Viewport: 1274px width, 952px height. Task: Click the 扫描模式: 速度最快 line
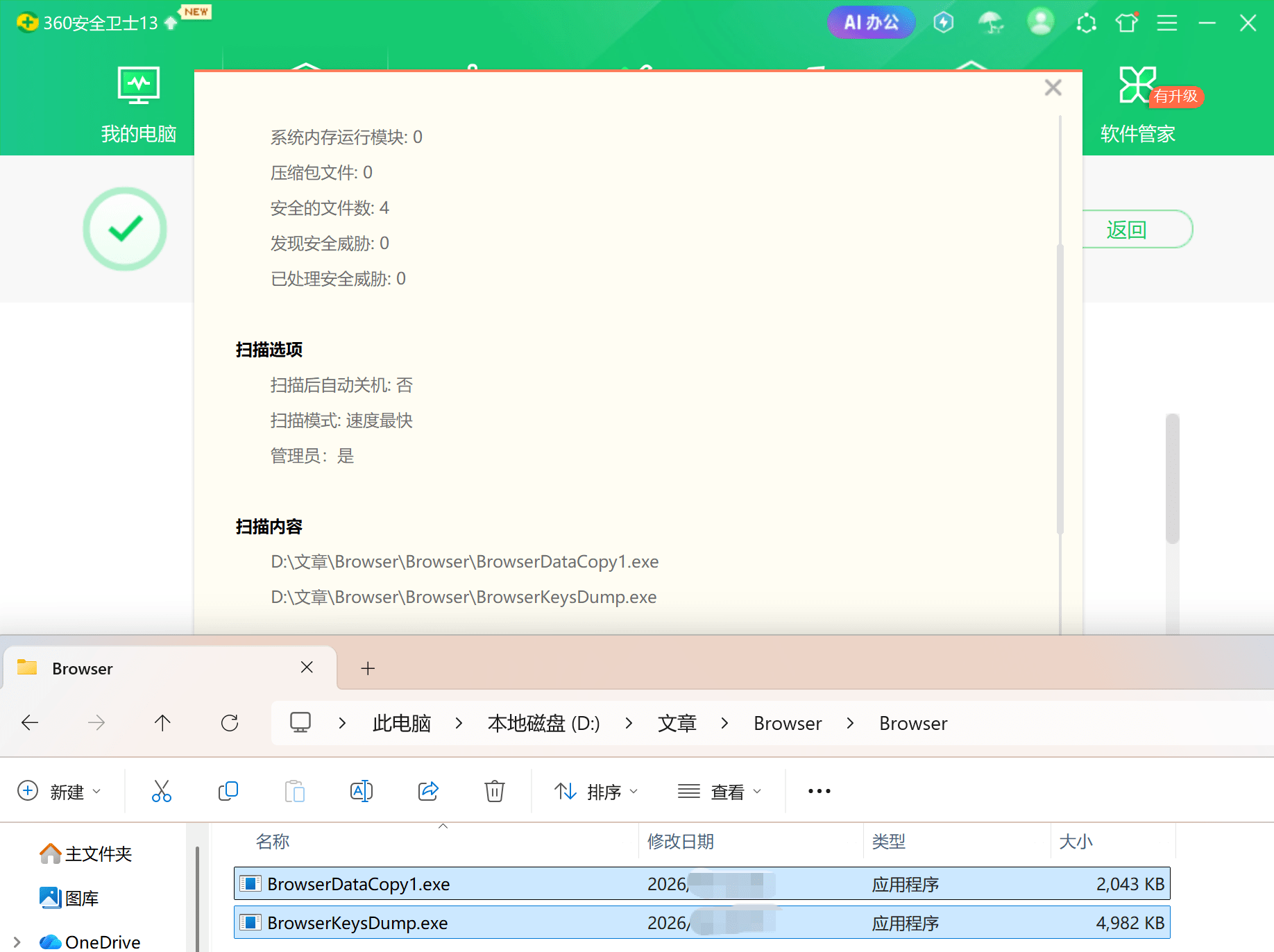pos(341,420)
